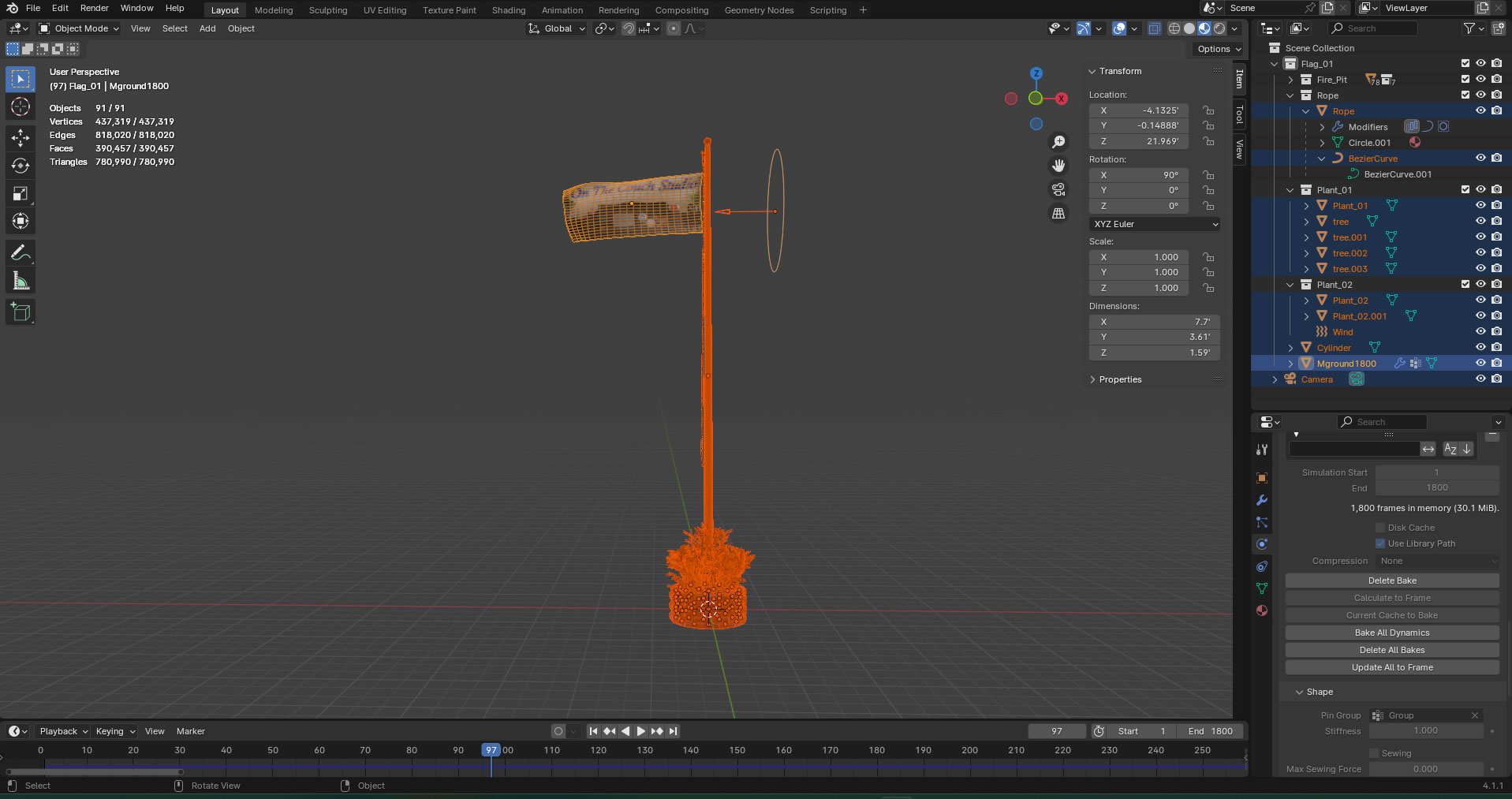Expand the Properties section in sidebar

click(x=1119, y=379)
